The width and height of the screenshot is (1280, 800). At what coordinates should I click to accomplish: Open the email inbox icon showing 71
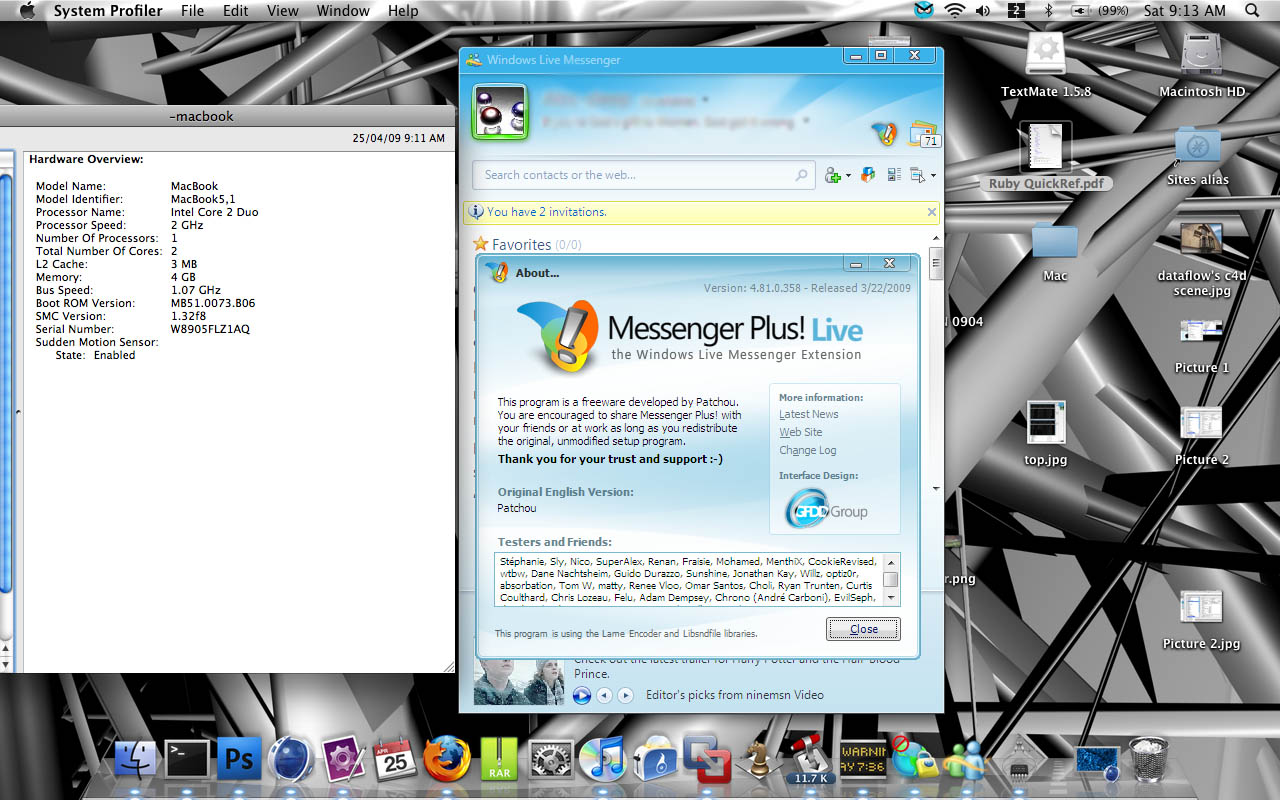pos(923,134)
